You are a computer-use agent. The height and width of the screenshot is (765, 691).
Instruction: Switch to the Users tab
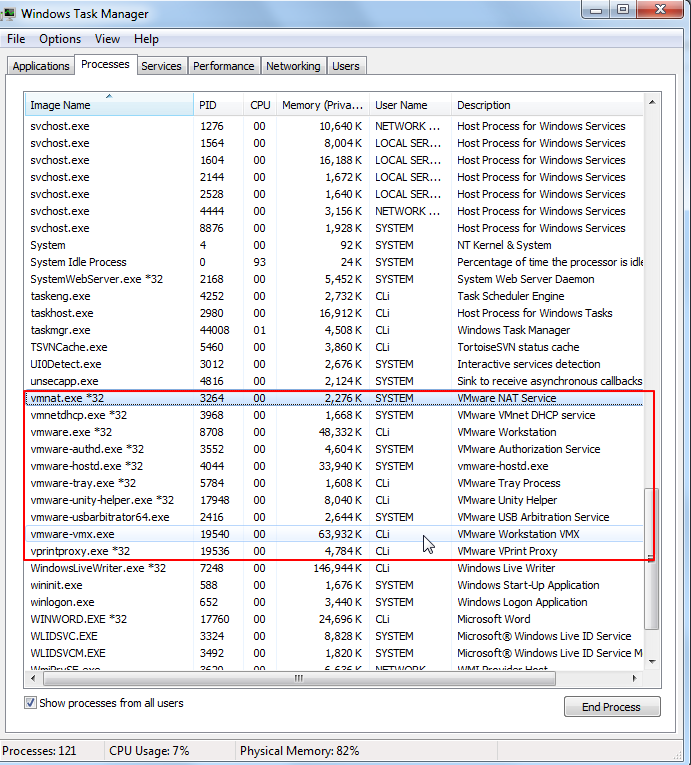coord(346,66)
